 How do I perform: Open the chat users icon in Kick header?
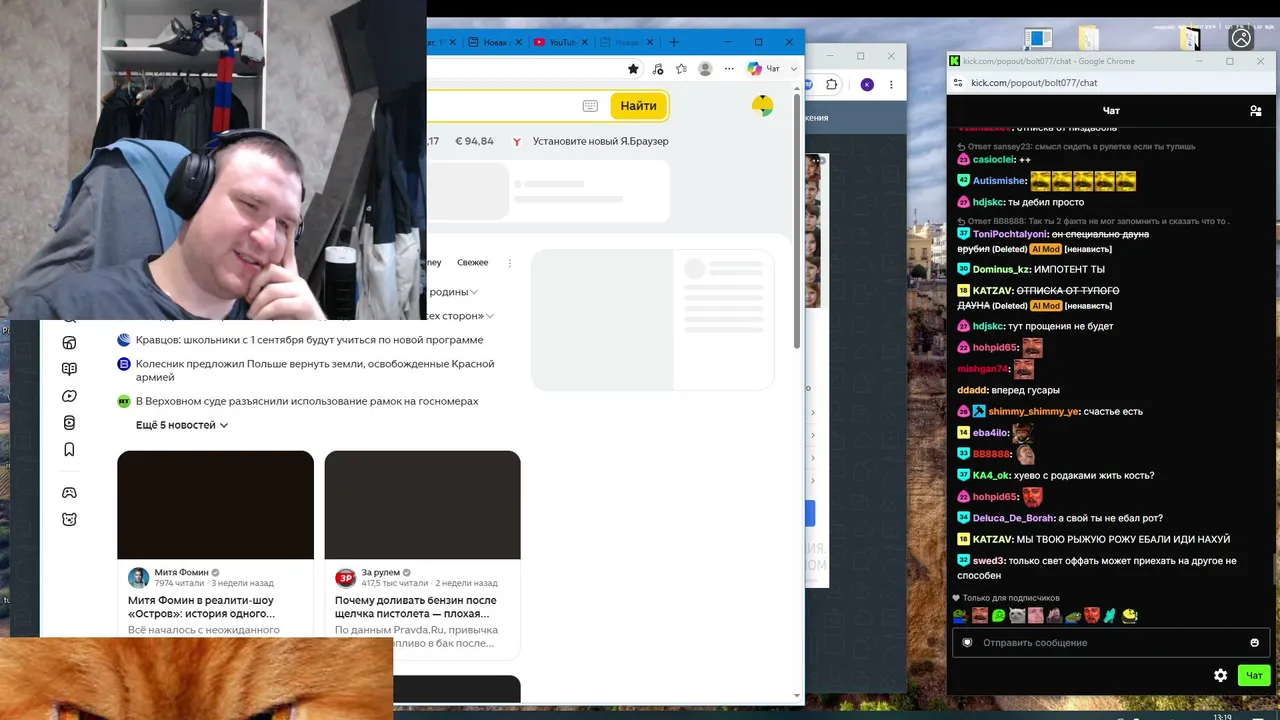pyautogui.click(x=1256, y=111)
